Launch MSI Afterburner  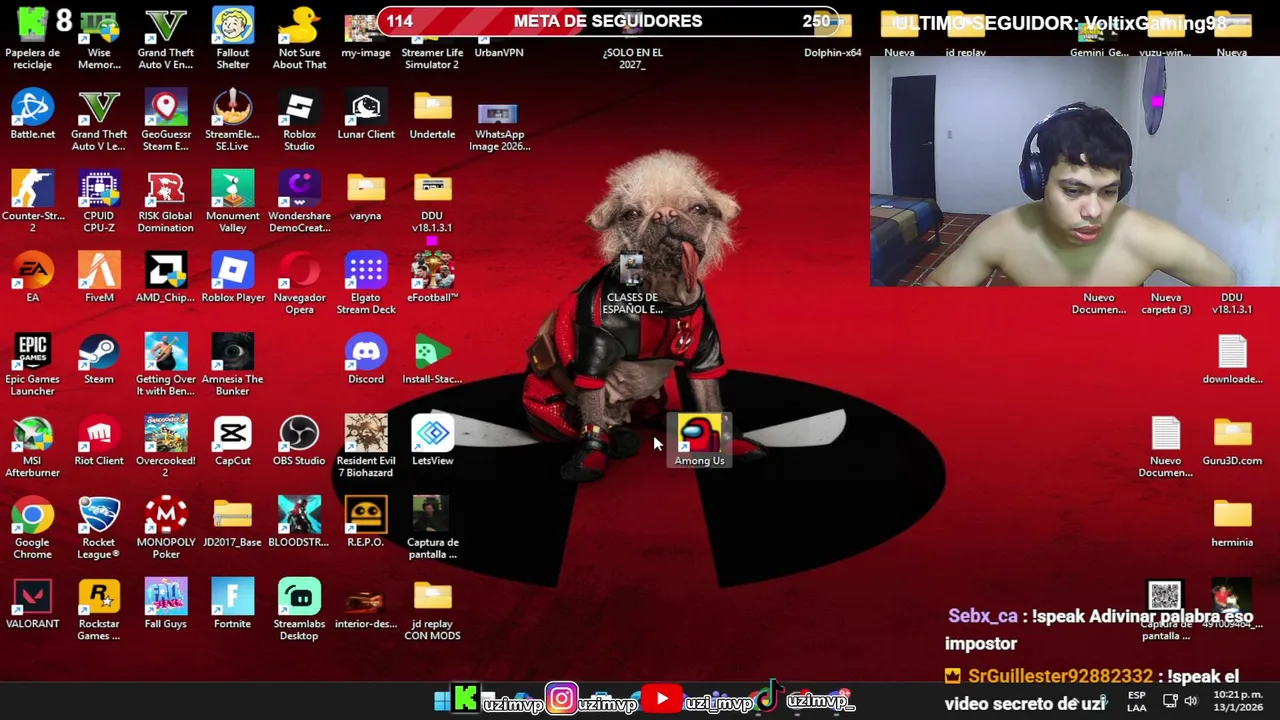33,447
